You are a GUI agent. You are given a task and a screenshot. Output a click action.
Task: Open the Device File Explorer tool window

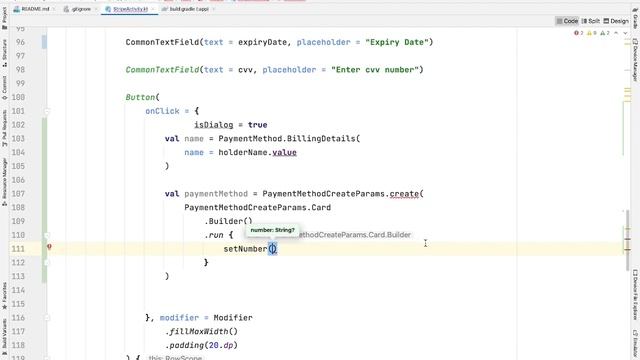(x=635, y=295)
